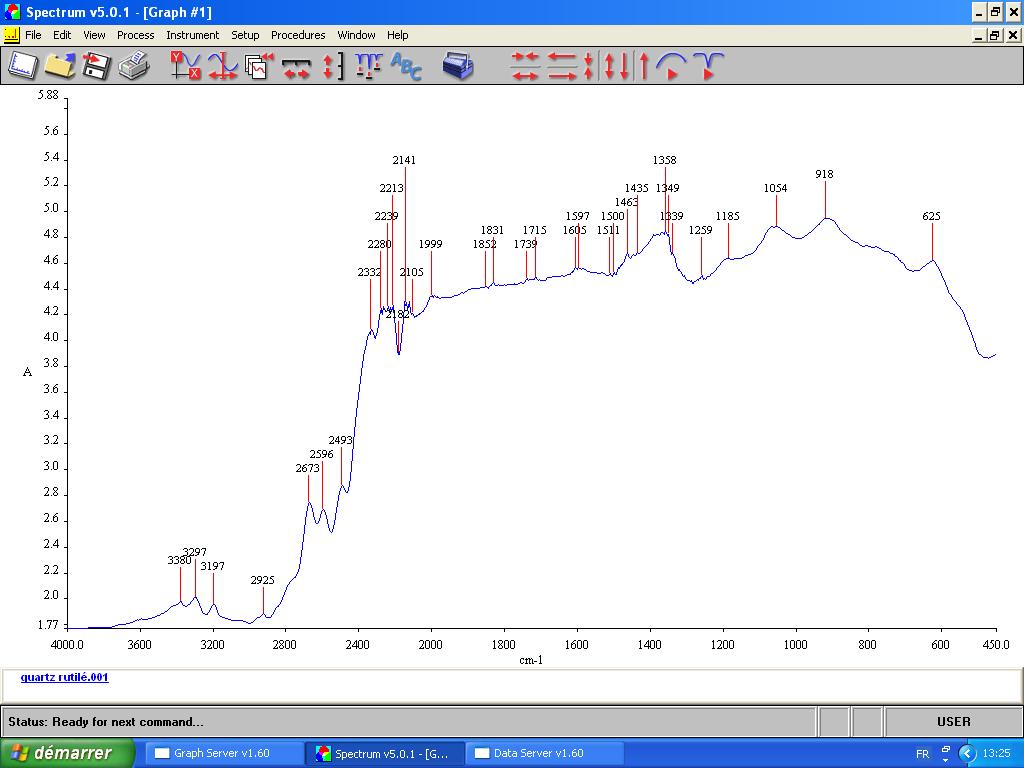Save spectrum using the floppy disk icon
The height and width of the screenshot is (768, 1024).
pyautogui.click(x=96, y=66)
